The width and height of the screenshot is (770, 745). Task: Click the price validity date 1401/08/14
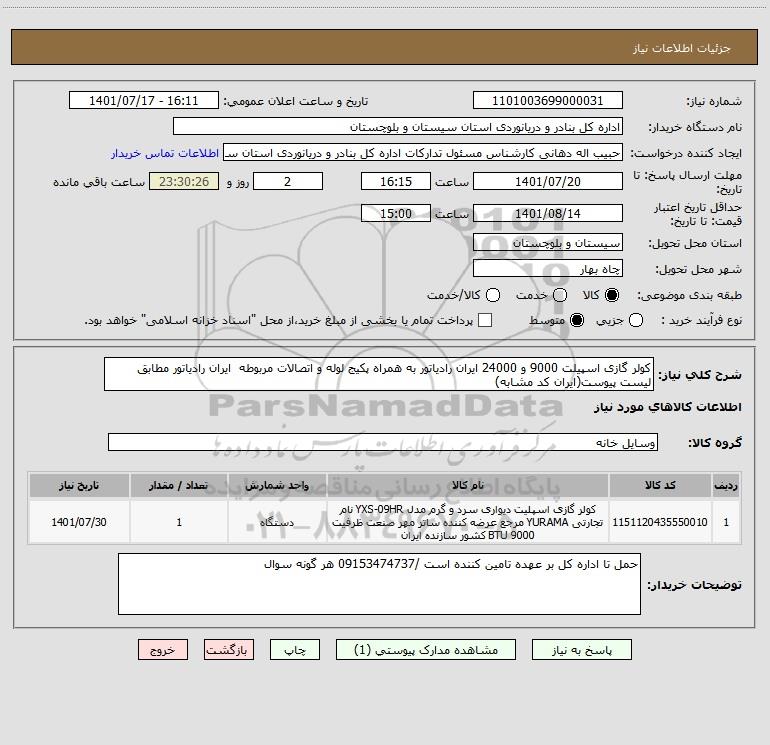[548, 213]
